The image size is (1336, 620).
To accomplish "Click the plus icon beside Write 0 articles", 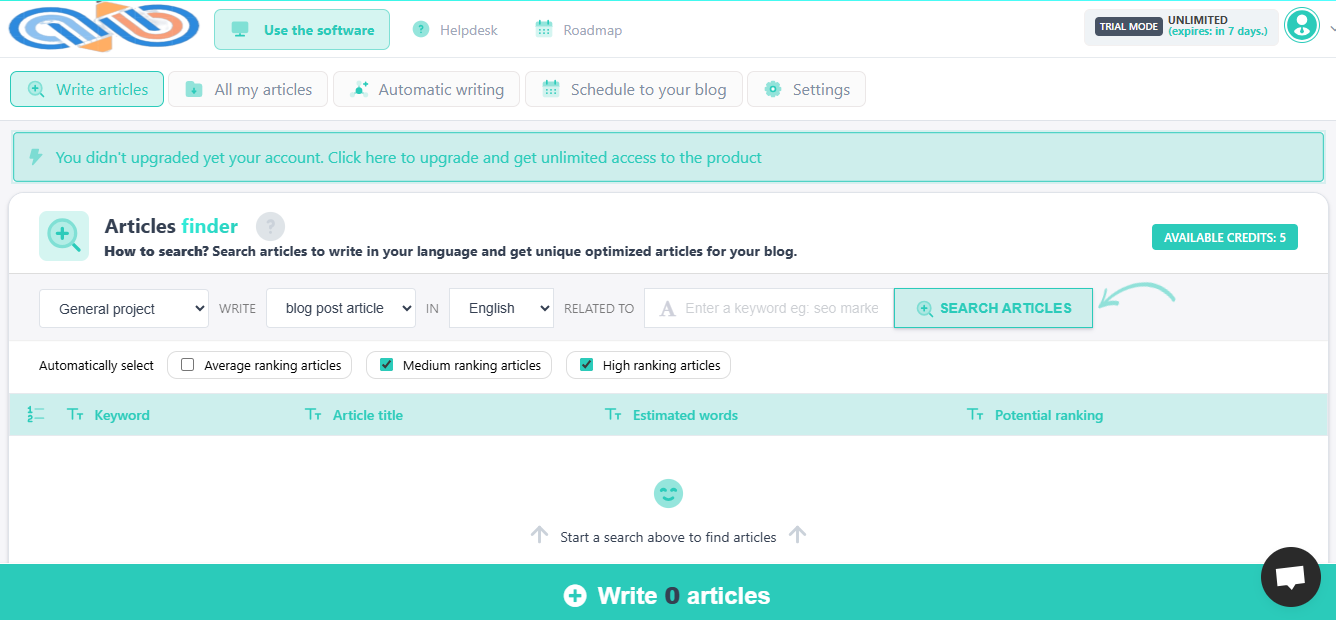I will click(x=575, y=596).
